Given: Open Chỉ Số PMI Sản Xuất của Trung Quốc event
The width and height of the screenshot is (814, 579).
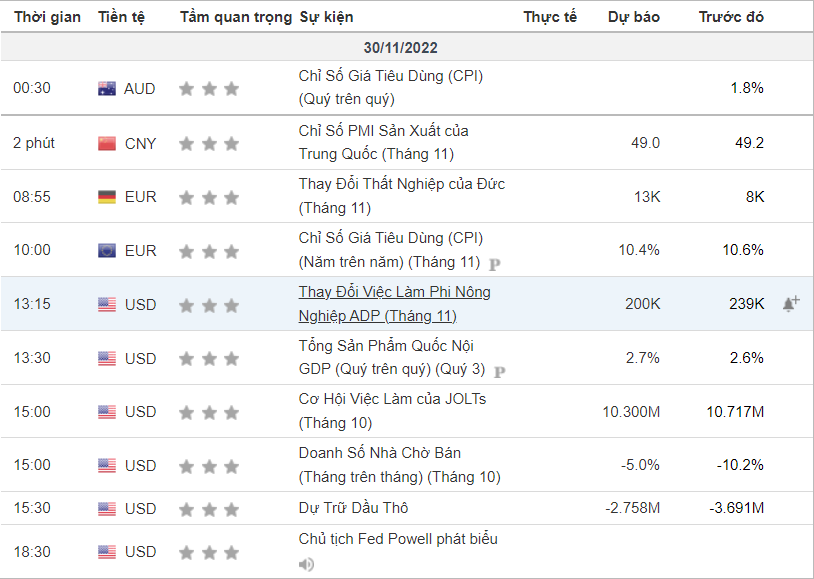Looking at the screenshot, I should pos(383,142).
